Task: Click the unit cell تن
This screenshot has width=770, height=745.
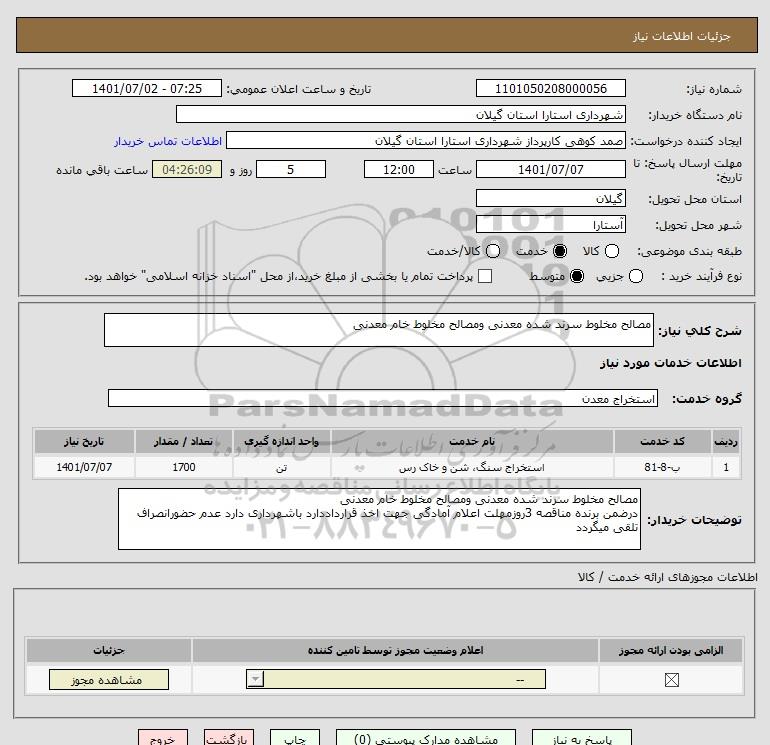Action: [282, 467]
